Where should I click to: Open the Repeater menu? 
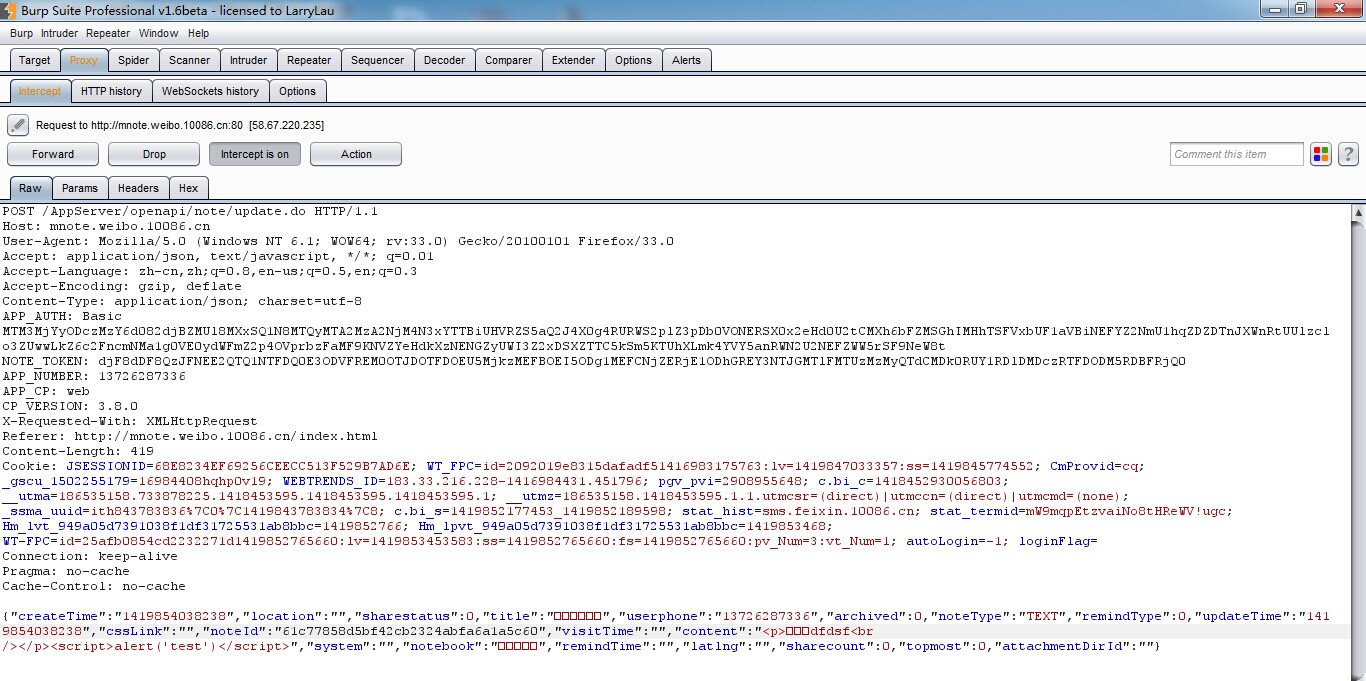coord(108,33)
